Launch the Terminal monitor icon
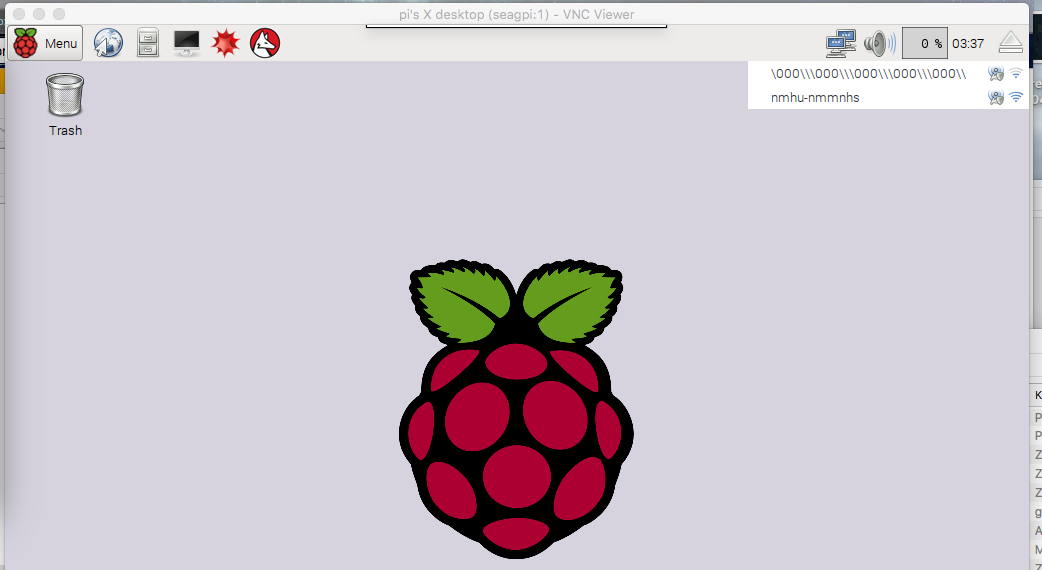 tap(187, 43)
